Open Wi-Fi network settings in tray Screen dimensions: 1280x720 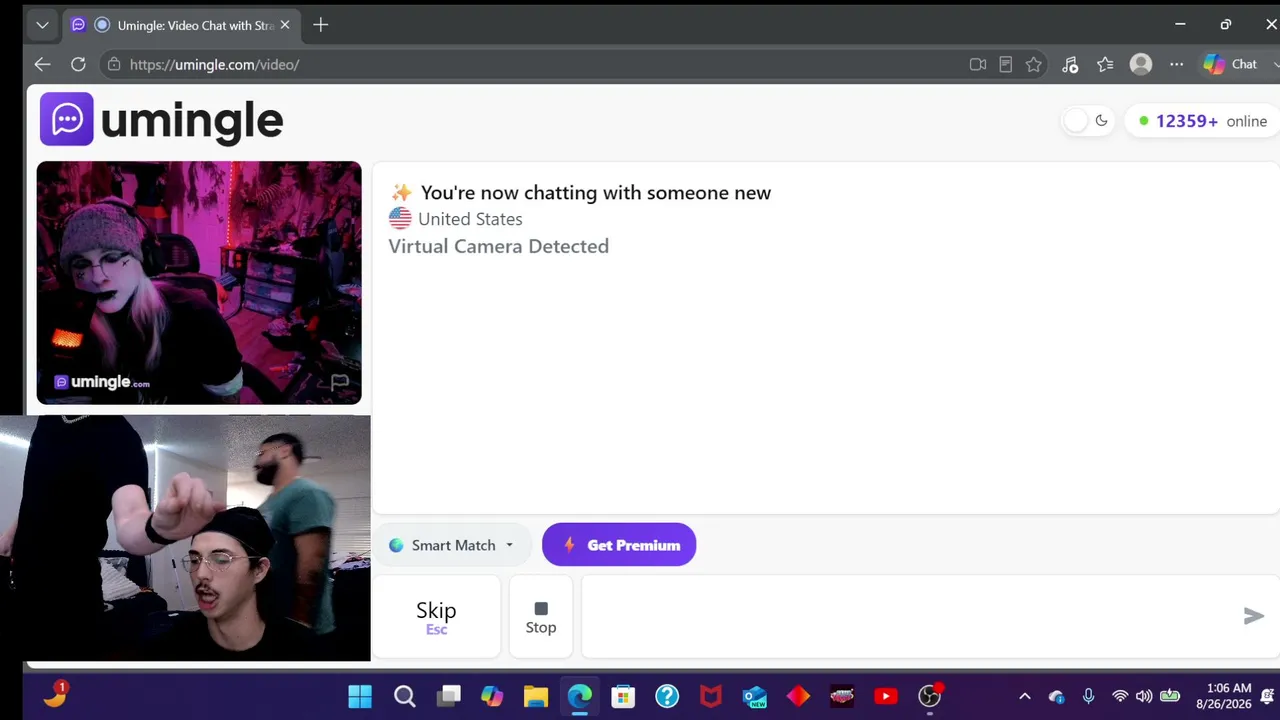1120,696
